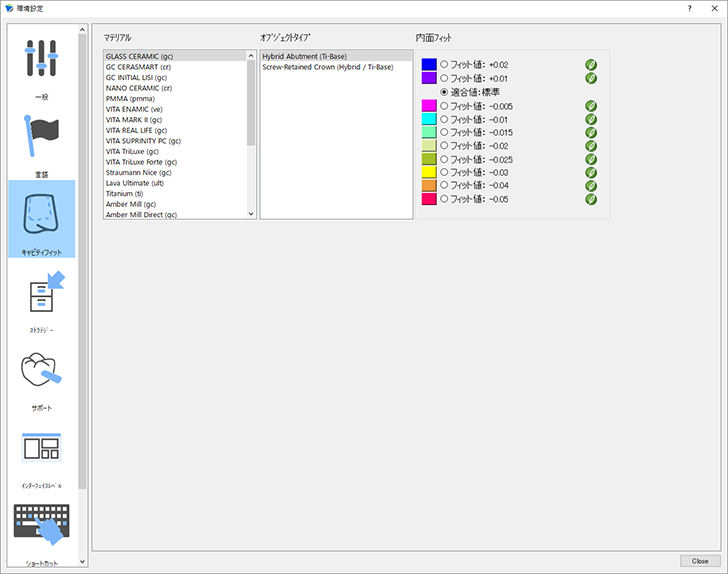This screenshot has width=728, height=574.
Task: Click the orange swatch for -0.04
Action: tap(429, 185)
